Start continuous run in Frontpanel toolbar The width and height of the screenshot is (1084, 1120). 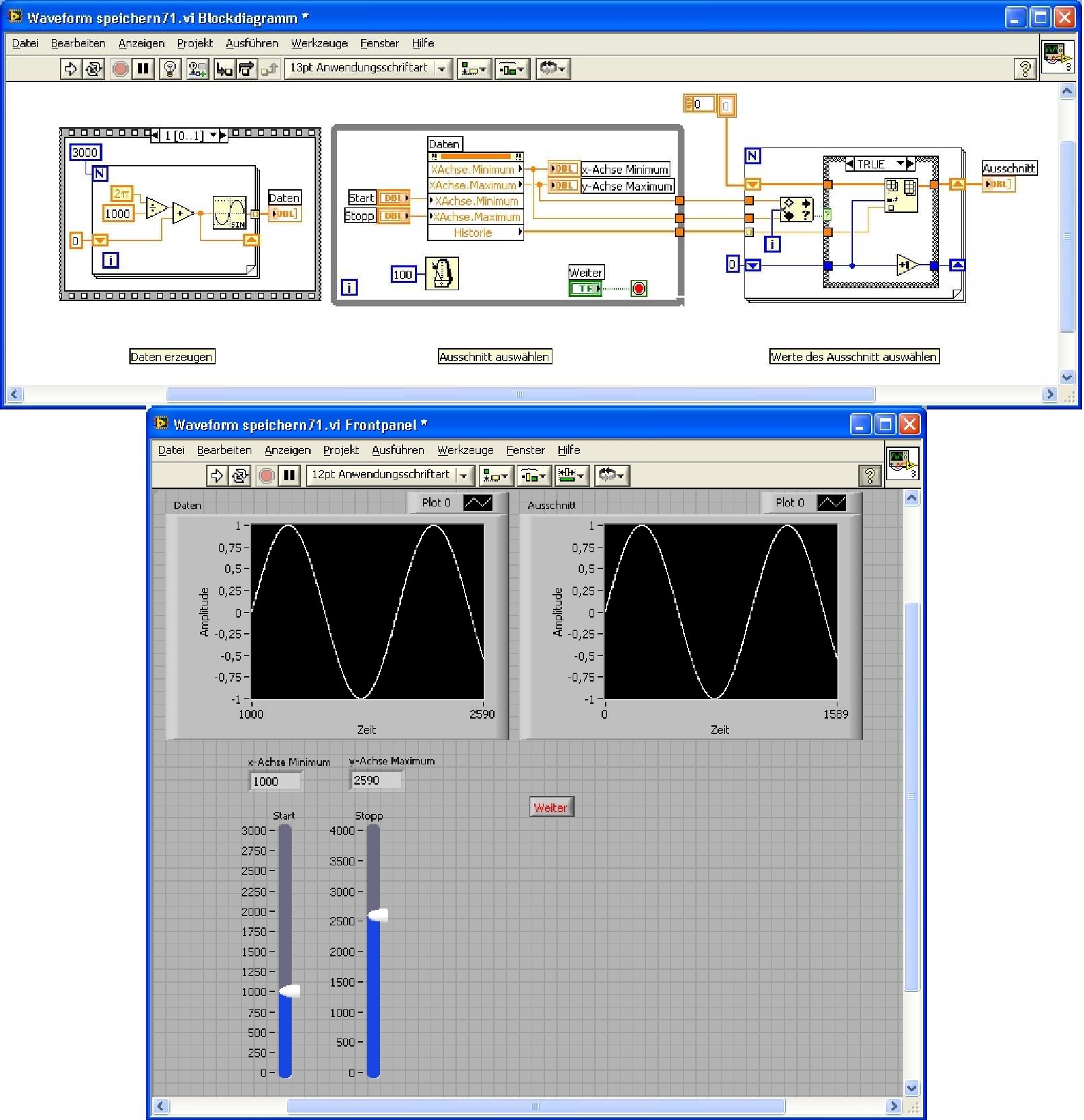click(239, 475)
